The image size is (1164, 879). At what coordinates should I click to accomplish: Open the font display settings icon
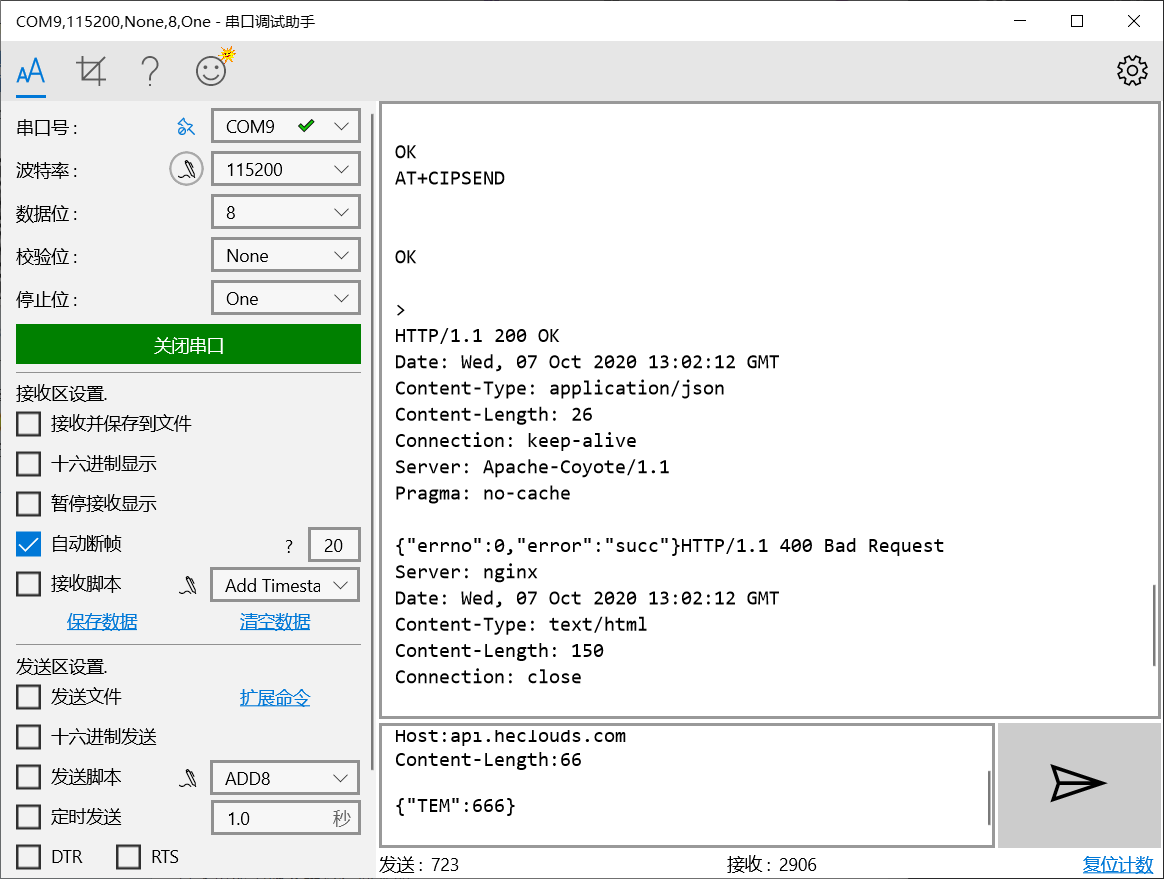pyautogui.click(x=30, y=71)
